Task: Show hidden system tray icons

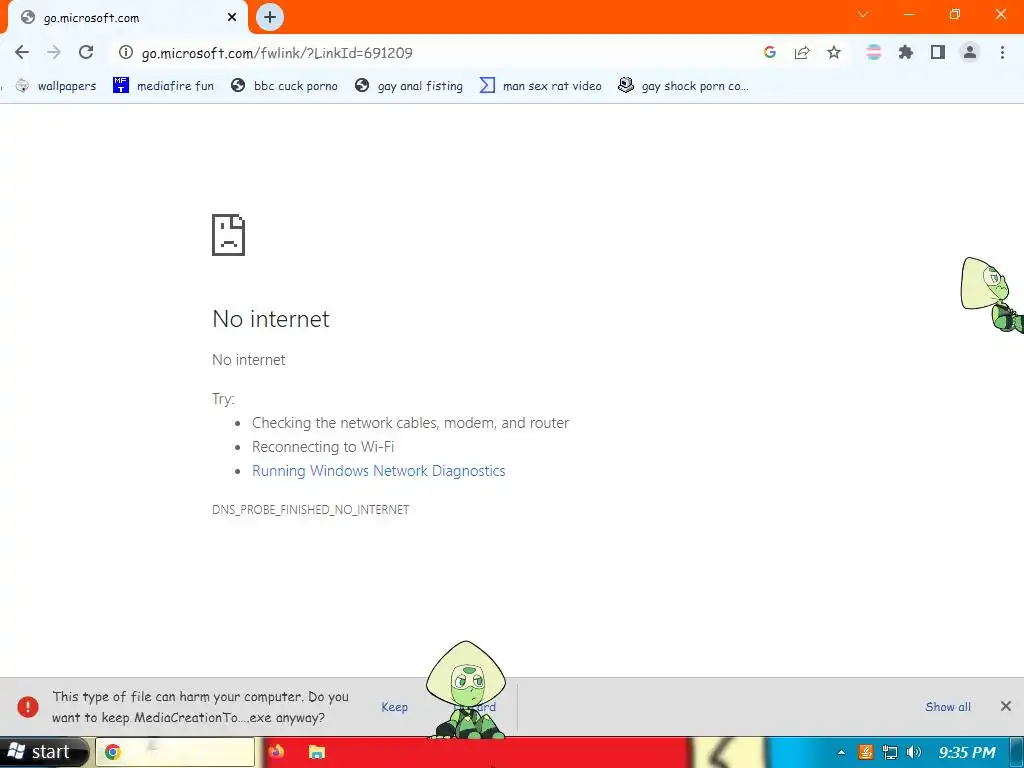Action: tap(841, 752)
